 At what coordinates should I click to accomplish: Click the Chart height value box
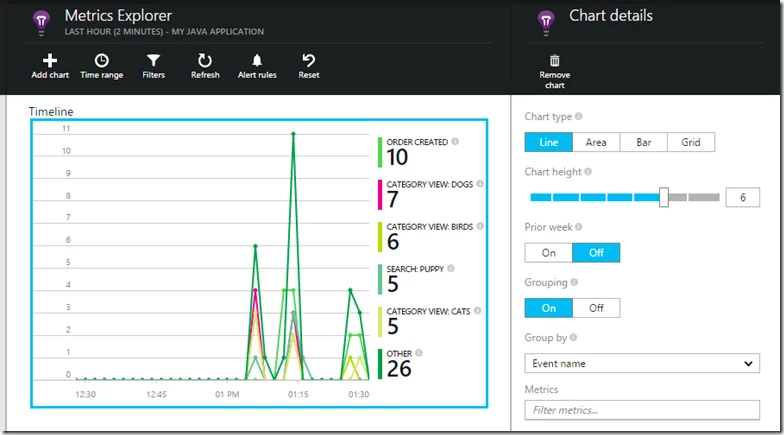point(742,198)
